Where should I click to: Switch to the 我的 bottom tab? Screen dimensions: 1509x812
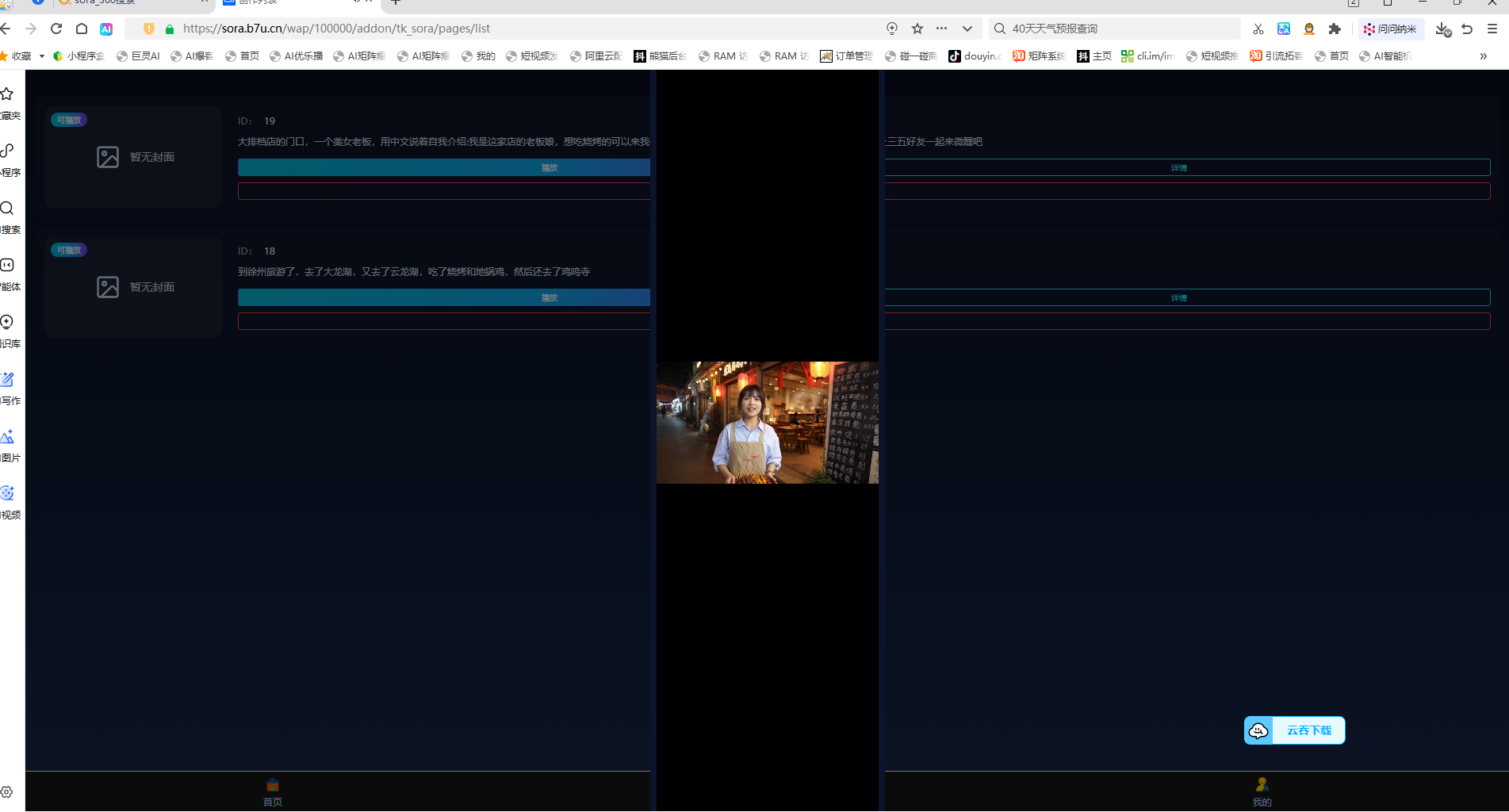coord(1262,791)
